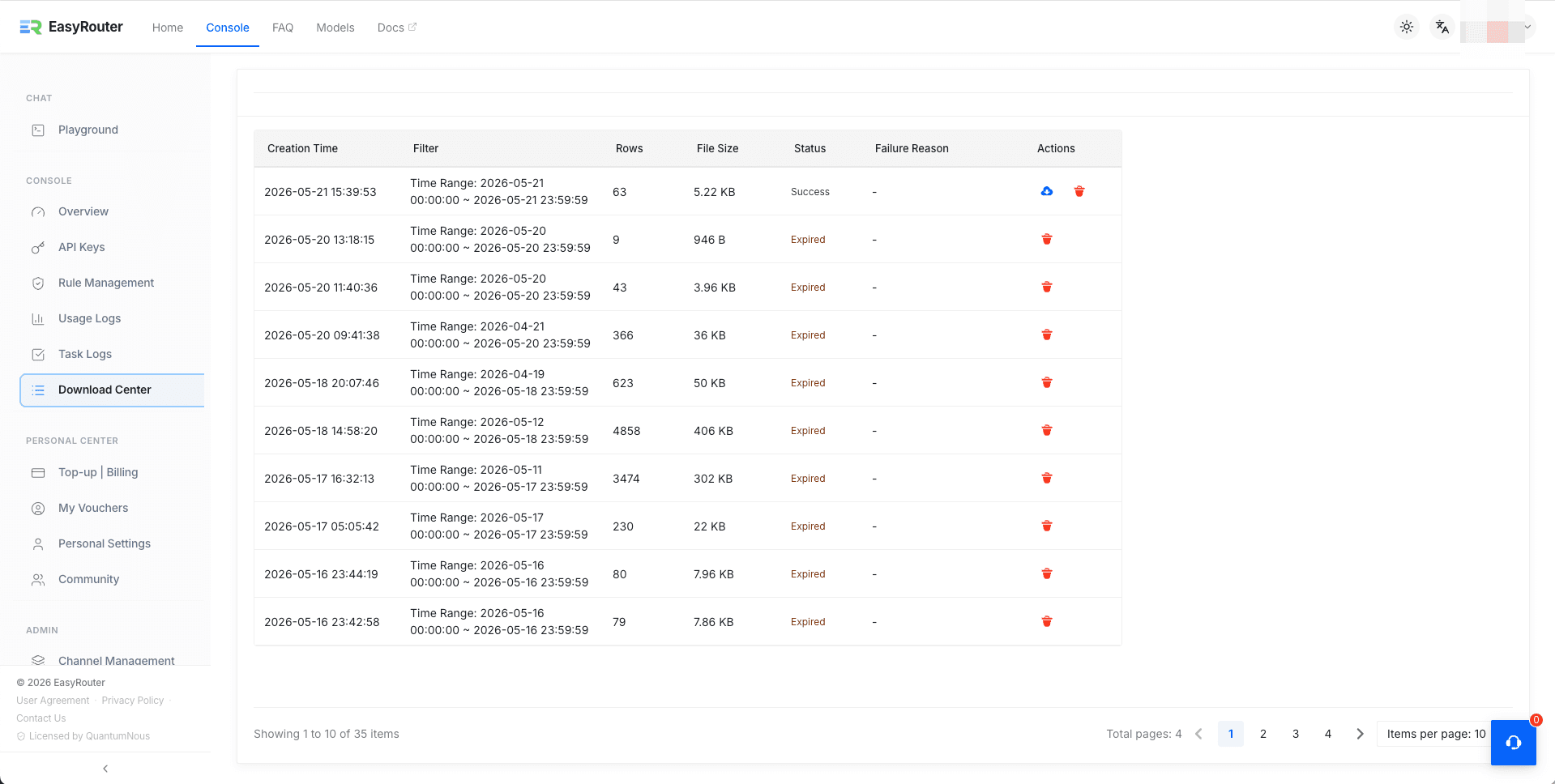Collapse the sidebar with the bottom chevron
Screen dimensions: 1555x784
click(105, 769)
